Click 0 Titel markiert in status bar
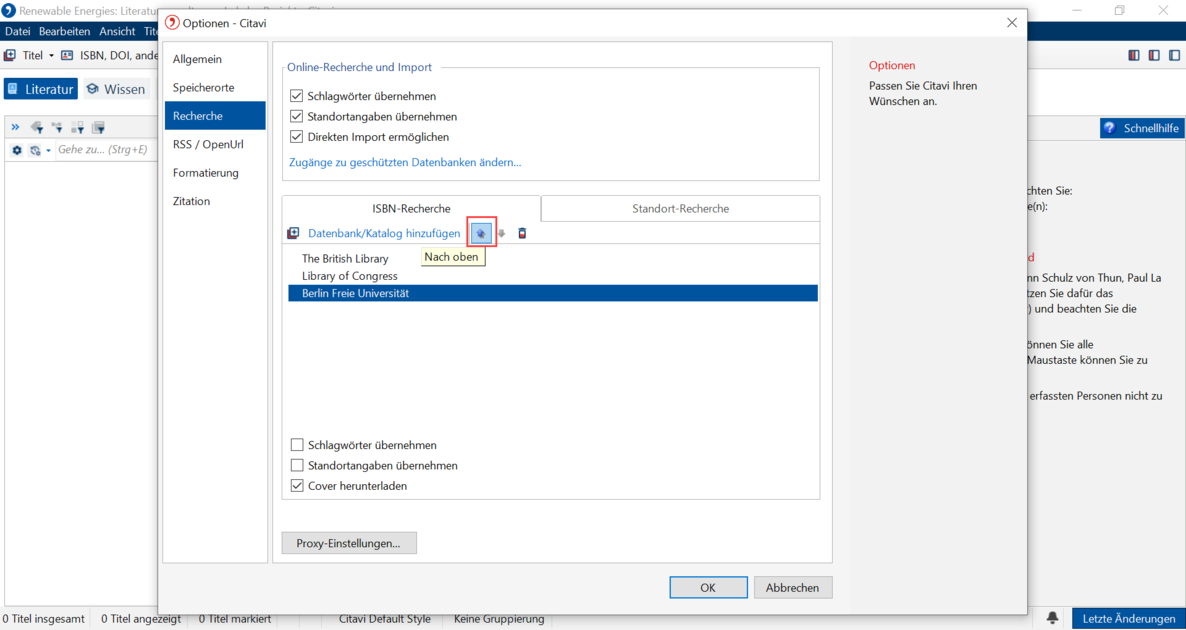Screen dimensions: 1186x630 tap(235, 619)
